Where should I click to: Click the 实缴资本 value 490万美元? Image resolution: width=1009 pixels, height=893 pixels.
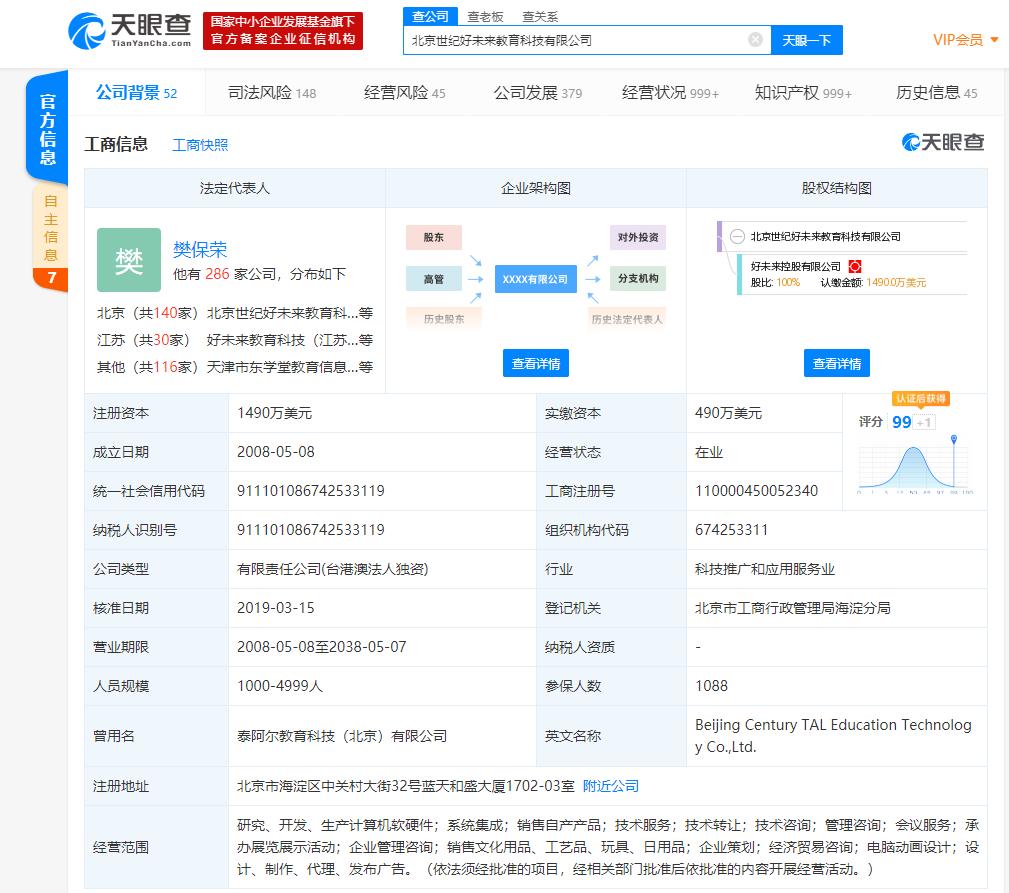click(728, 413)
